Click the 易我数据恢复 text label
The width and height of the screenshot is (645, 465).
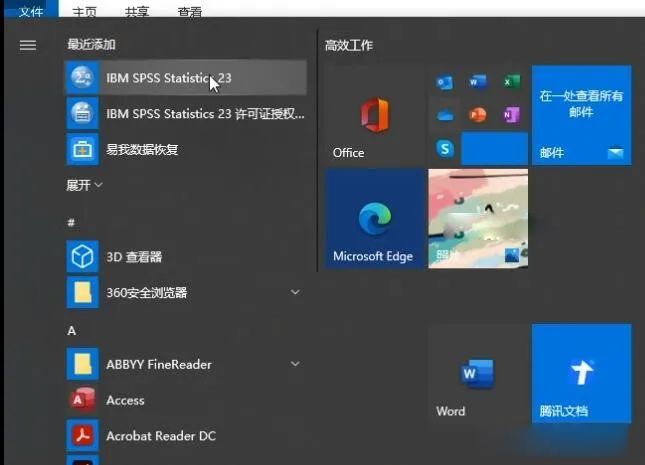[142, 149]
